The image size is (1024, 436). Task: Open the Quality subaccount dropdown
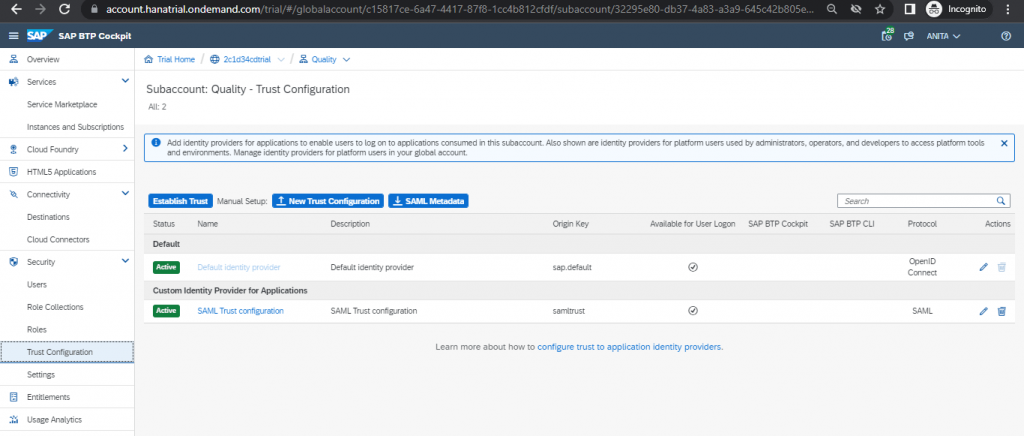coord(346,59)
